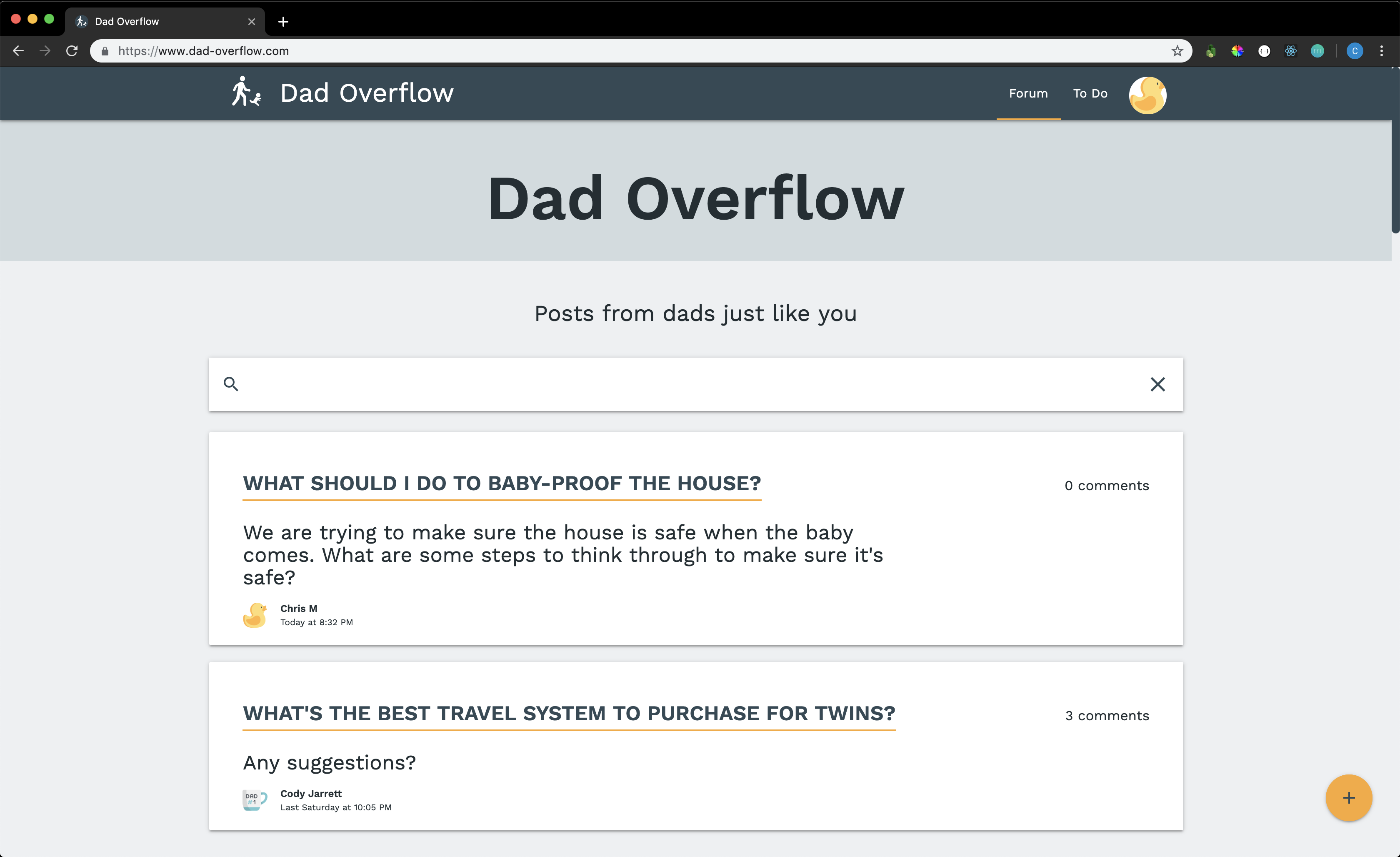1400x857 pixels.
Task: Click the add new post plus button icon
Action: point(1347,797)
